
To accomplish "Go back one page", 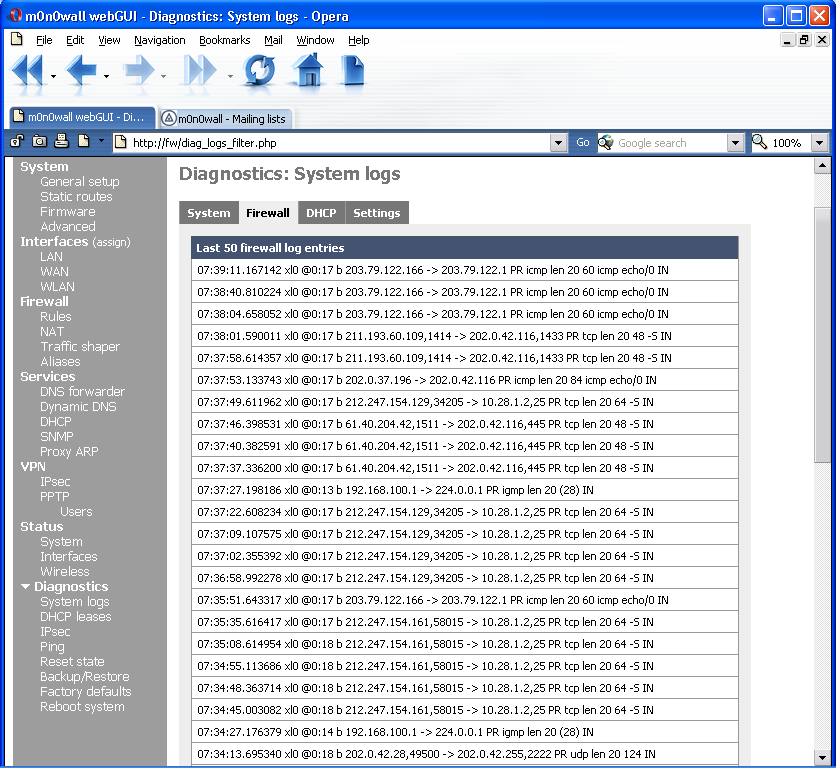I will click(80, 71).
